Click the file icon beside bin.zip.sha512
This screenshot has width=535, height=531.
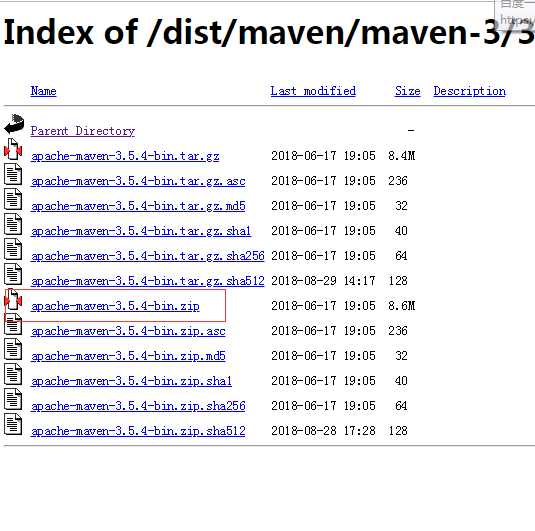13,424
